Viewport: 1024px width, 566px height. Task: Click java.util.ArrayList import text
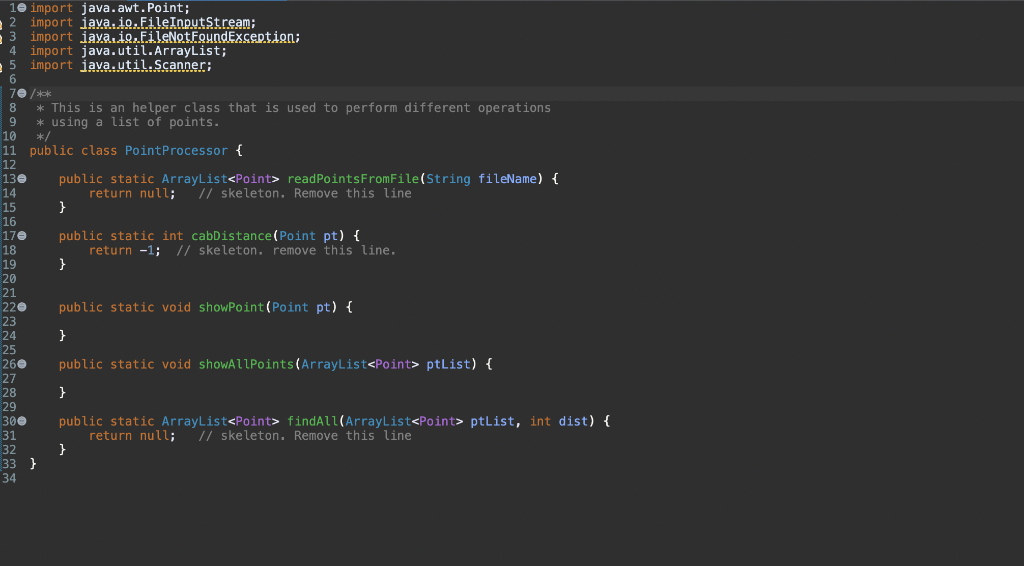pos(150,51)
